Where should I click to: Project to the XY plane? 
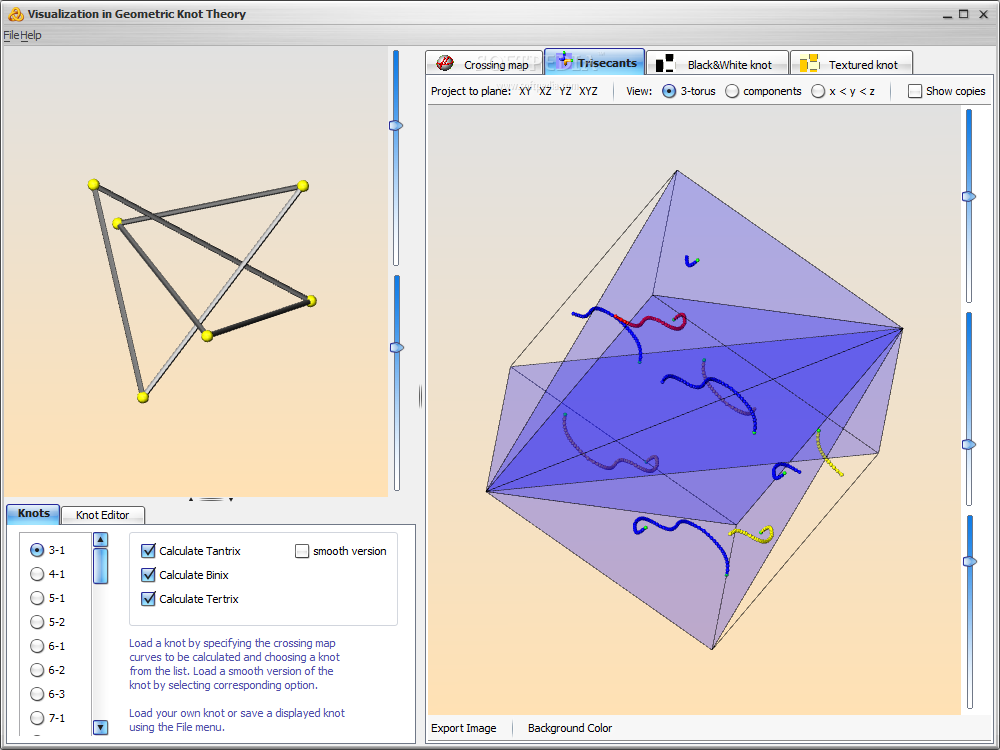[x=525, y=91]
